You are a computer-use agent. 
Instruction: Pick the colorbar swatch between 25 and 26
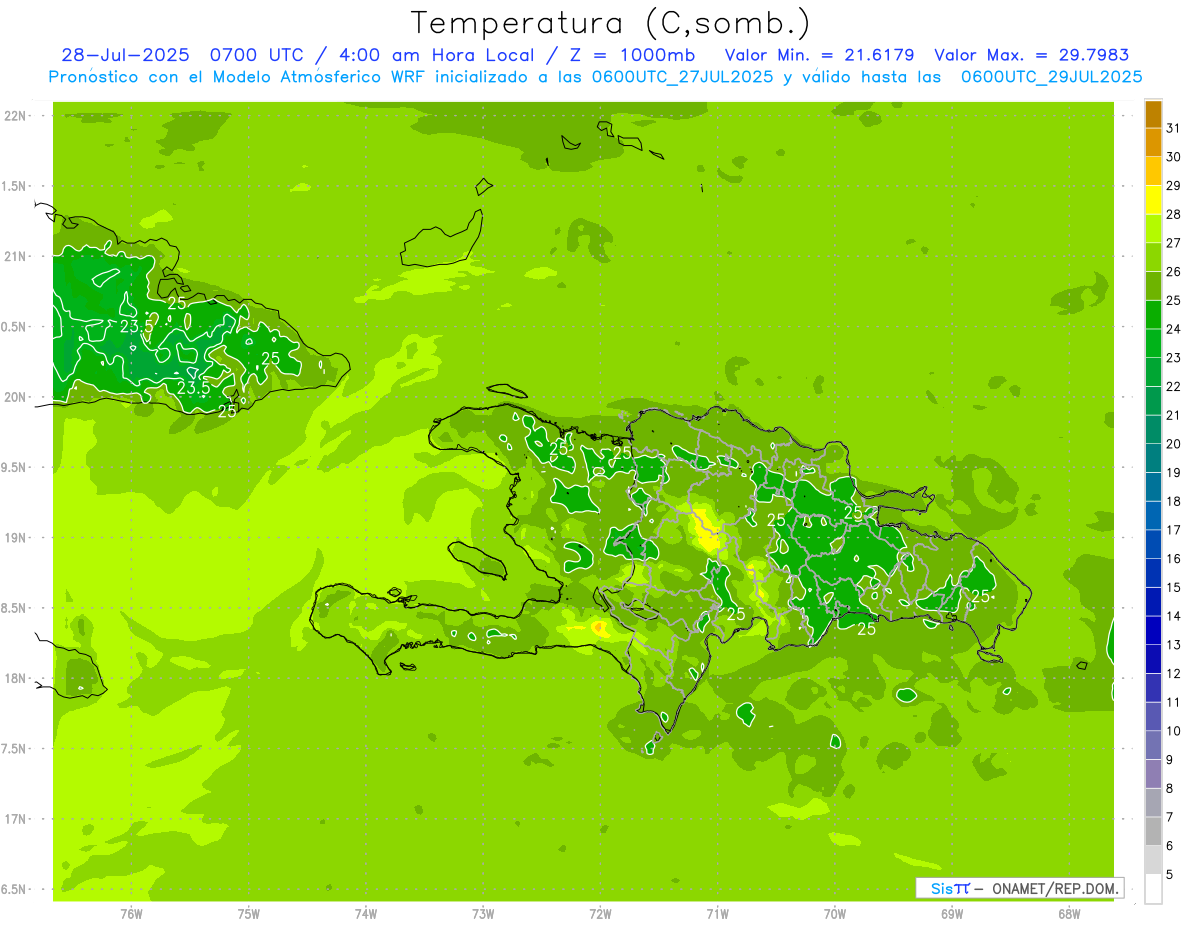point(1153,286)
